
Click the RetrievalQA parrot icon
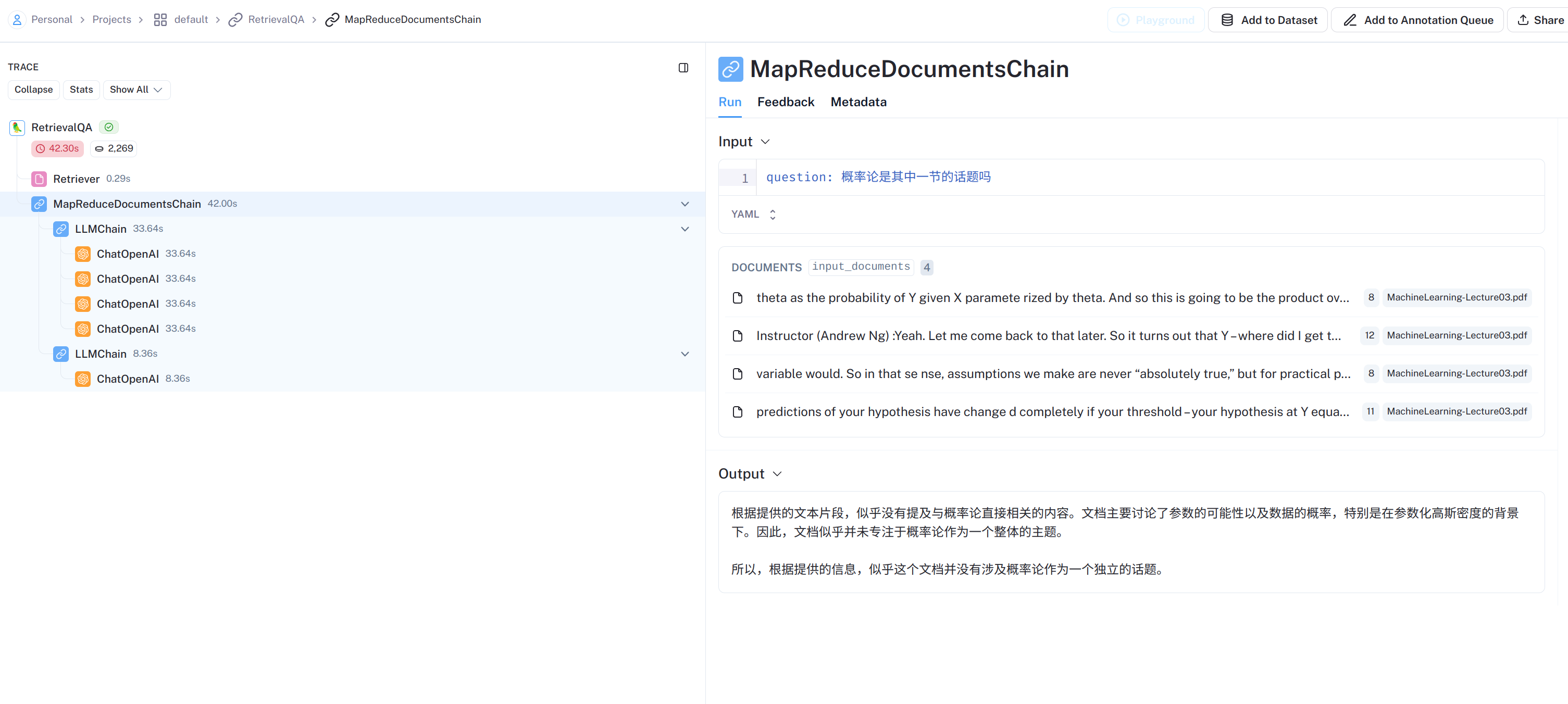17,127
